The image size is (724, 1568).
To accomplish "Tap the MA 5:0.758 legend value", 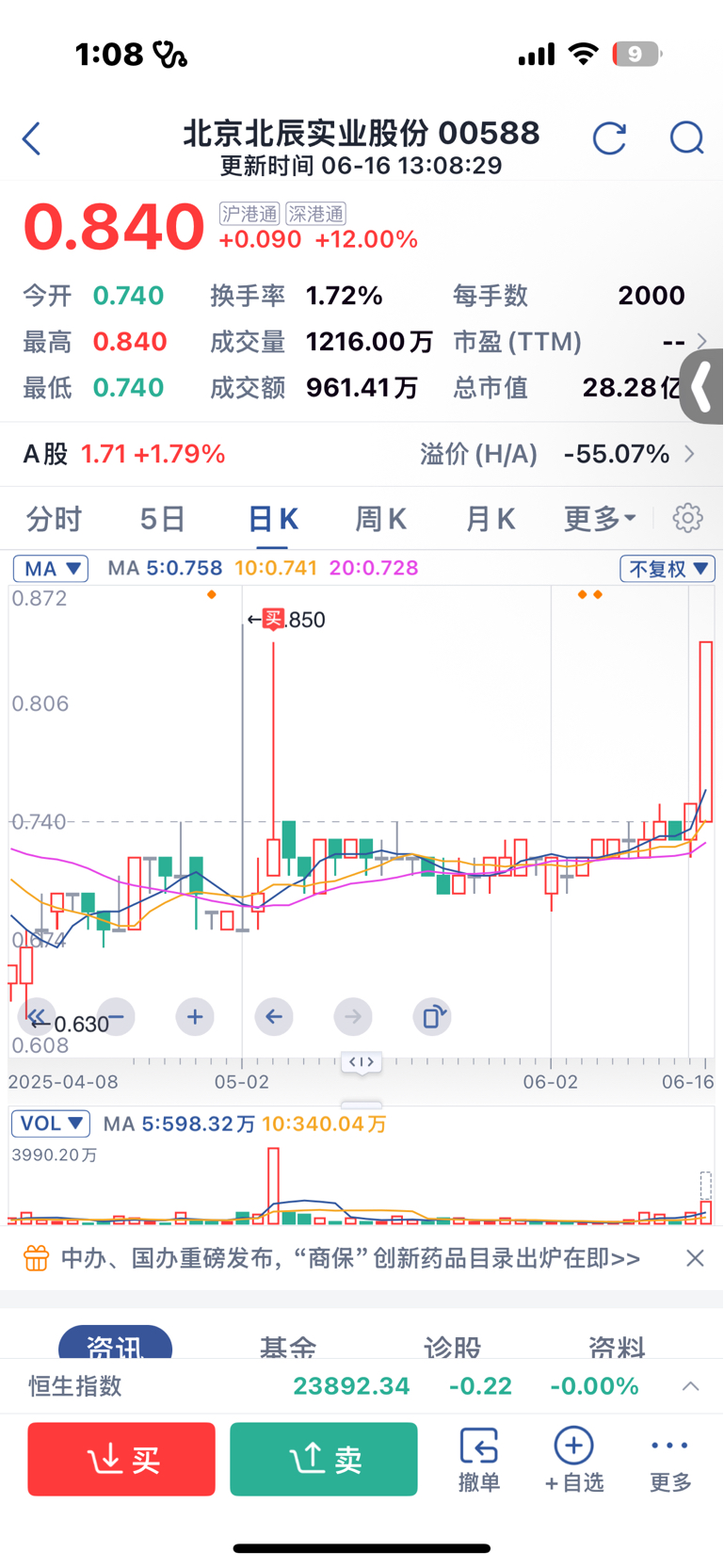I will [x=185, y=568].
